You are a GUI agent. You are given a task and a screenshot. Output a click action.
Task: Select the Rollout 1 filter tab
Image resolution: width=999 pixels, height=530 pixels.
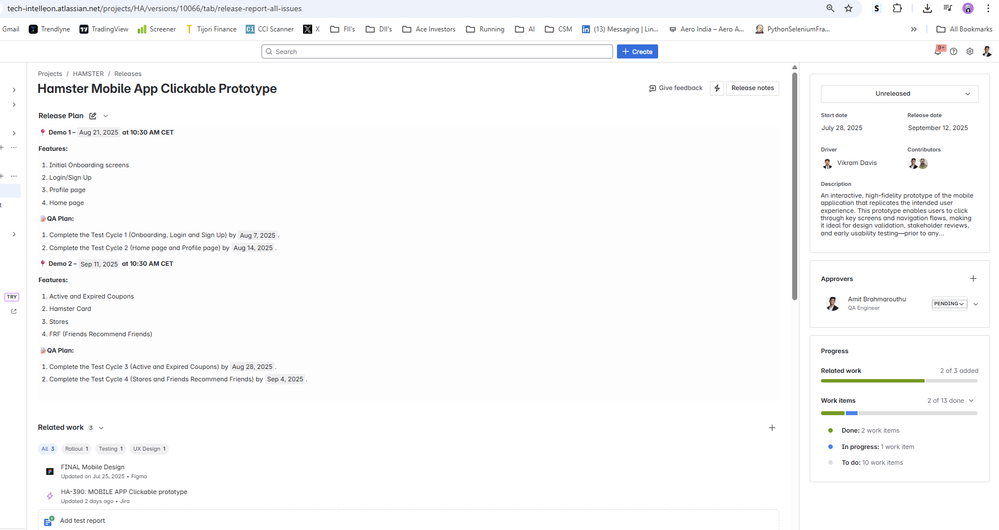point(76,448)
